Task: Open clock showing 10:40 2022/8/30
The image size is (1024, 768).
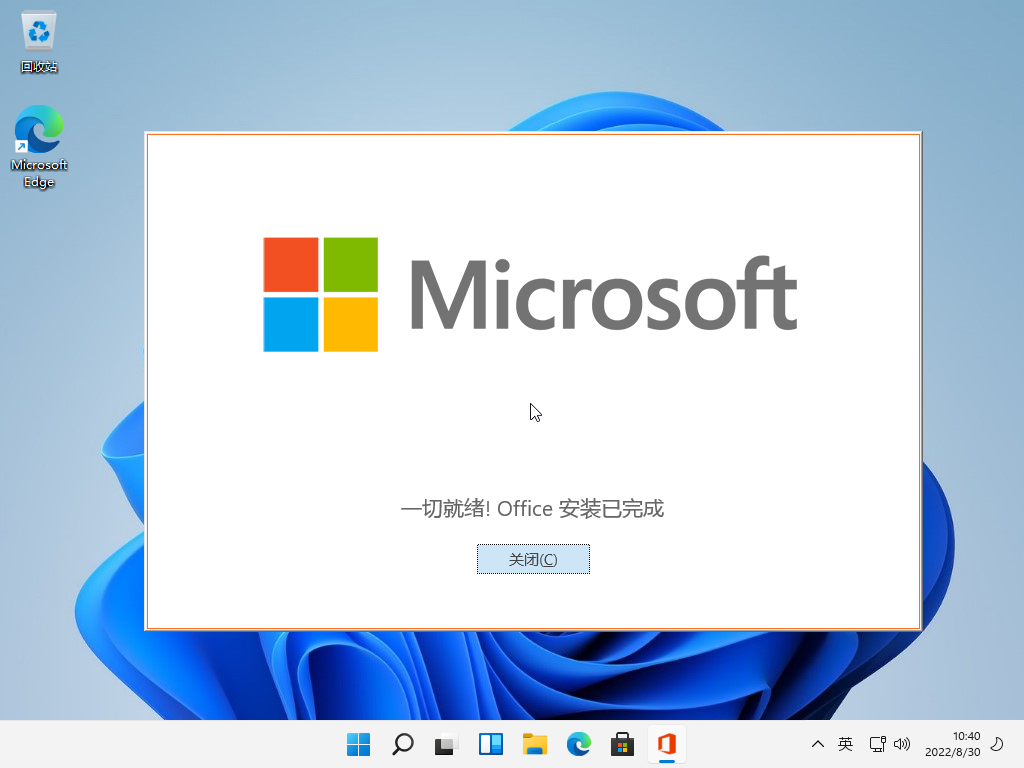Action: 953,744
